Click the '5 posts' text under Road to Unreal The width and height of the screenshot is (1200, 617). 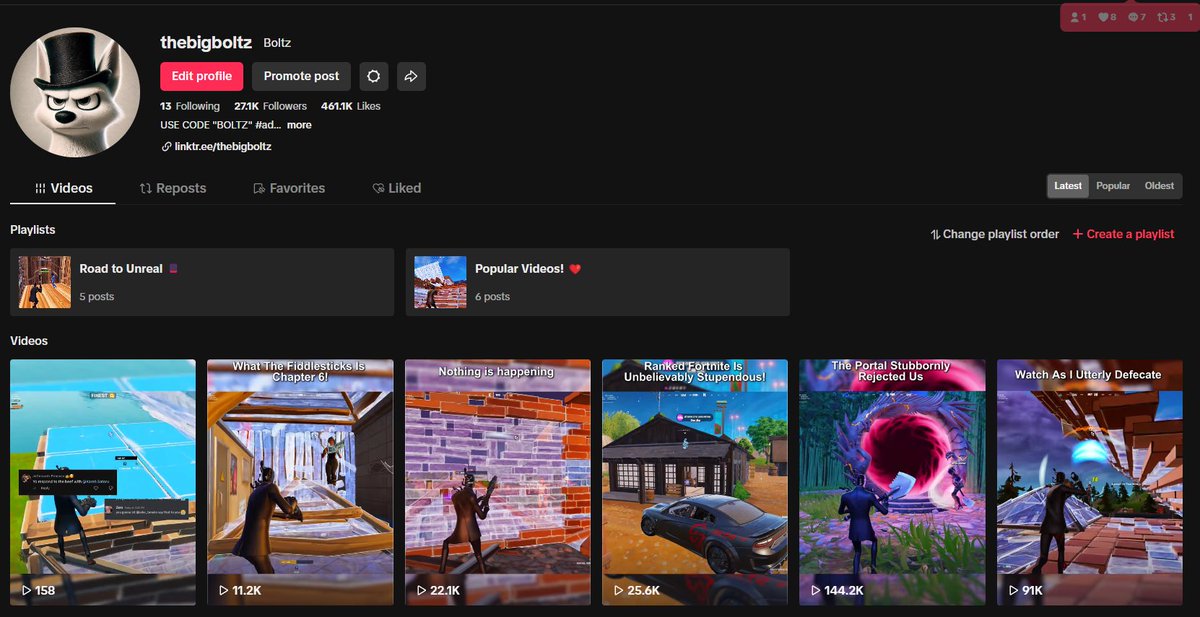click(x=97, y=297)
